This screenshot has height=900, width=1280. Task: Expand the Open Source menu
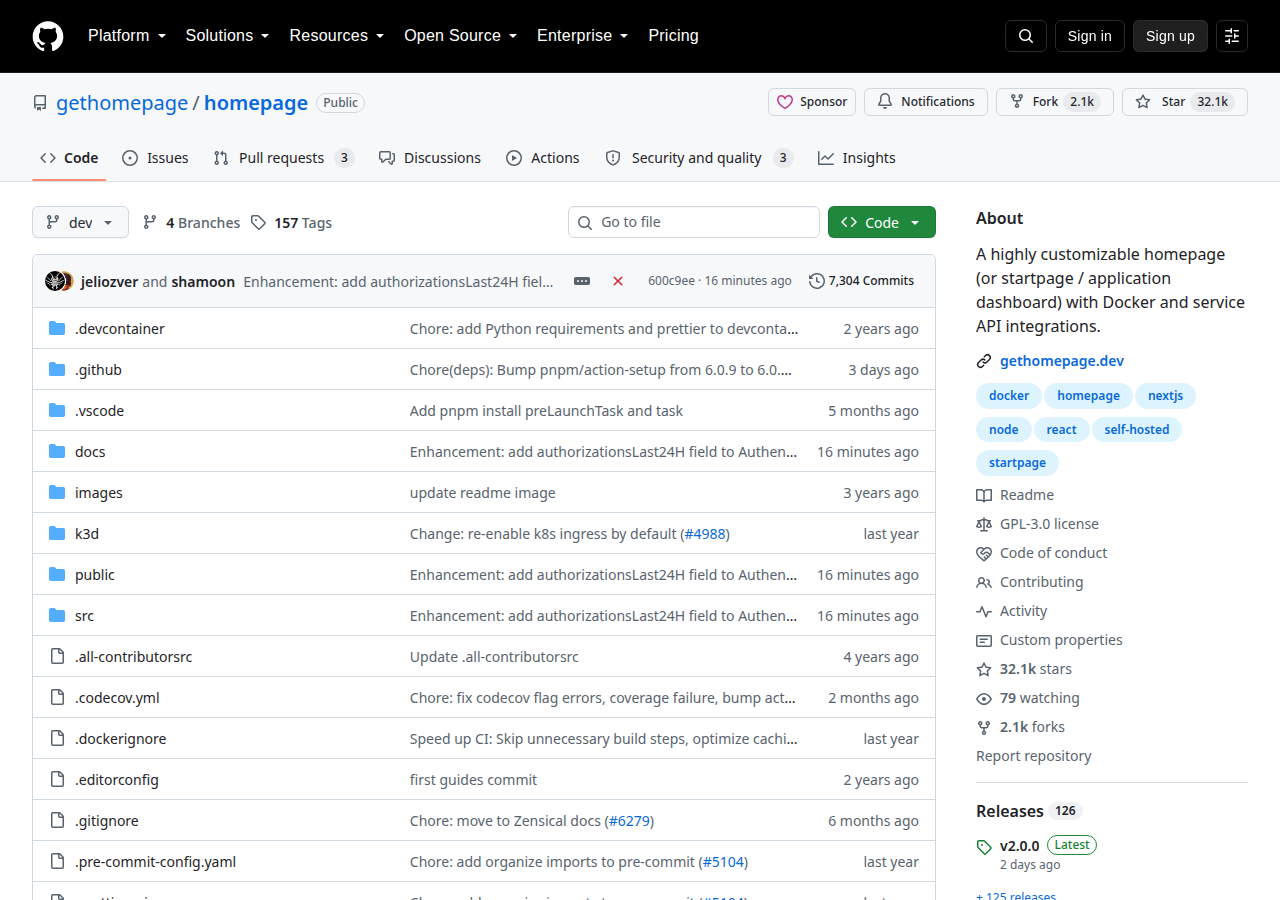click(460, 36)
